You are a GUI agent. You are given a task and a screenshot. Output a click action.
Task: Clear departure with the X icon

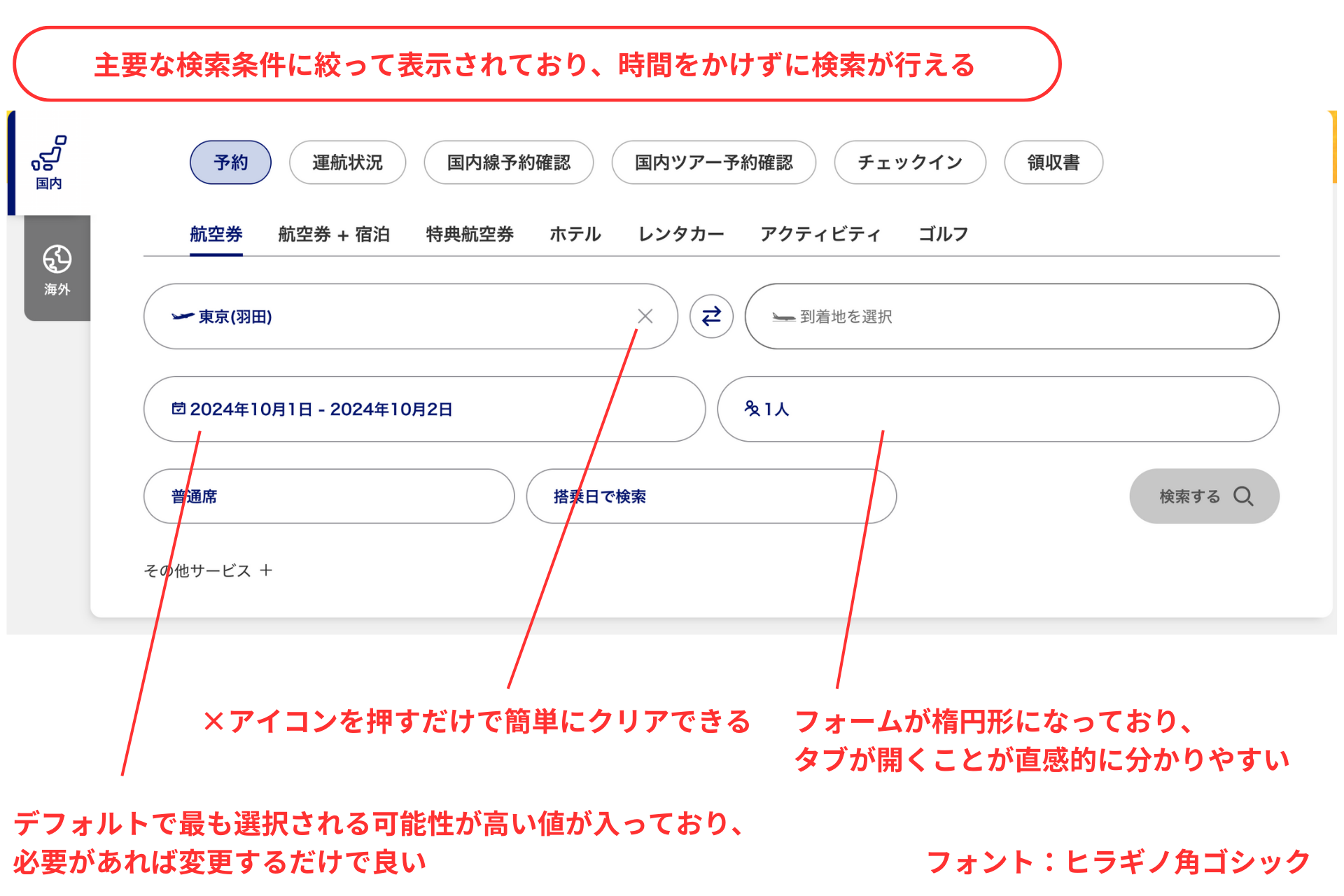645,316
